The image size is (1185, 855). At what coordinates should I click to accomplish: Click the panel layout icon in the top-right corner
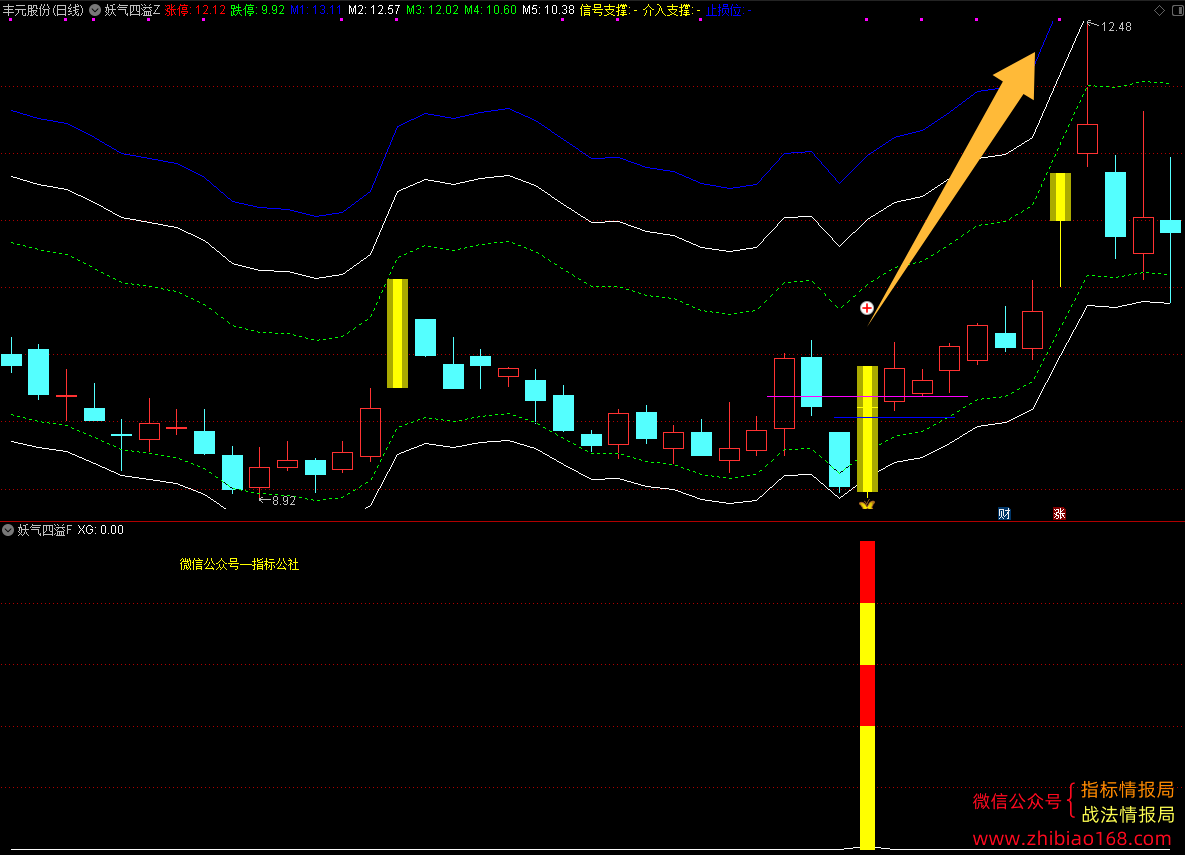(x=1175, y=10)
